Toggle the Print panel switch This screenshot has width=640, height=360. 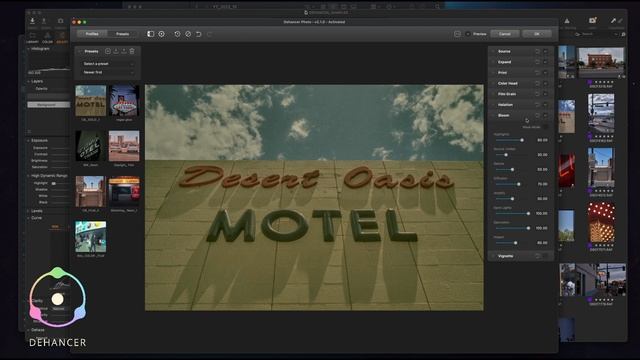[546, 73]
